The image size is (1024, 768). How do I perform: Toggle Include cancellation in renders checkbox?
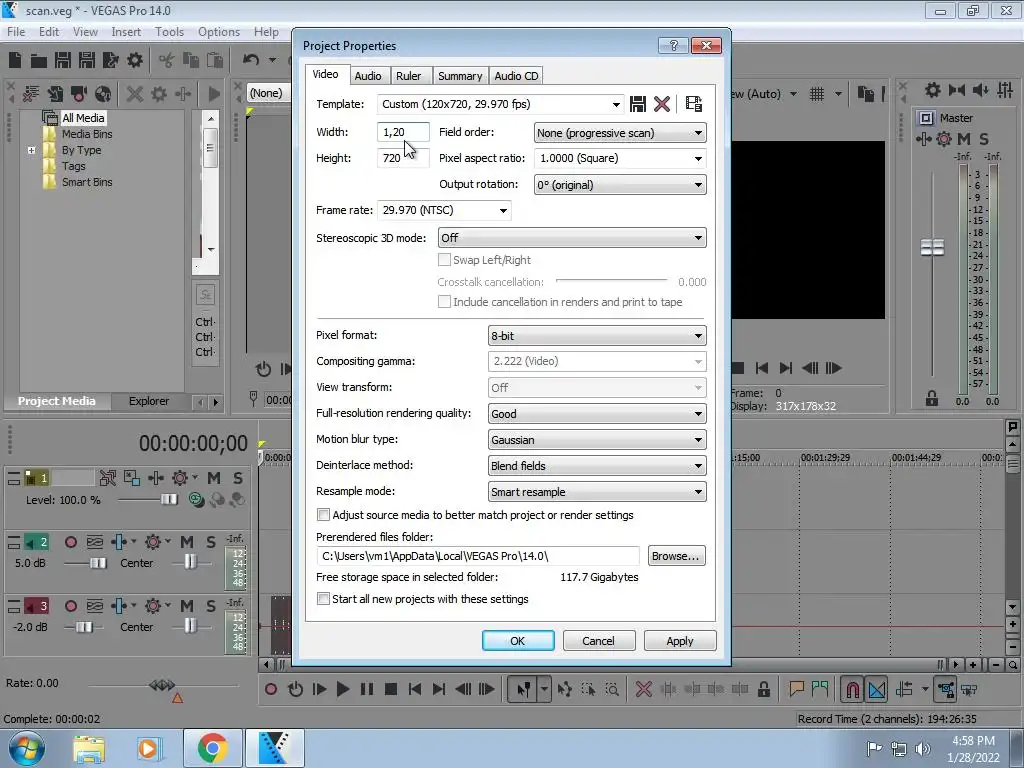click(x=444, y=302)
